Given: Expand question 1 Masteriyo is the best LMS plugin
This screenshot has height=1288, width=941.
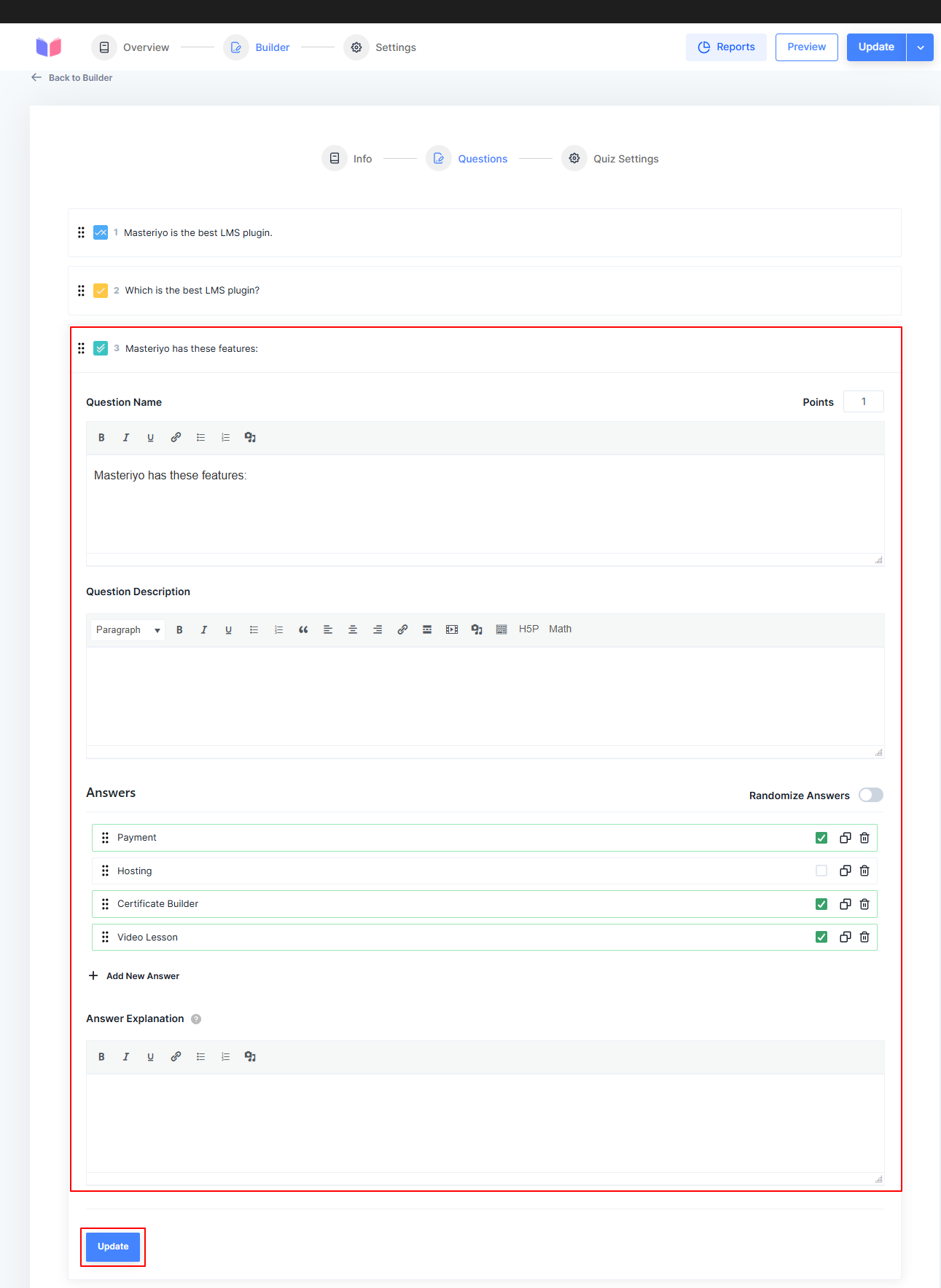Looking at the screenshot, I should 485,233.
